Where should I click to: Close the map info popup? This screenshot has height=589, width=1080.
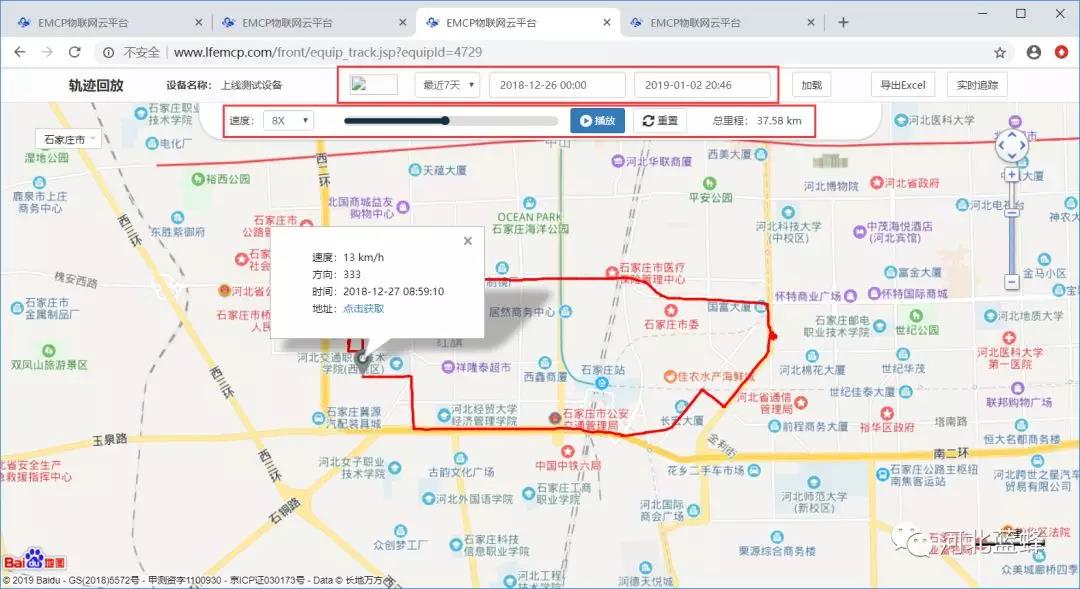click(x=468, y=241)
